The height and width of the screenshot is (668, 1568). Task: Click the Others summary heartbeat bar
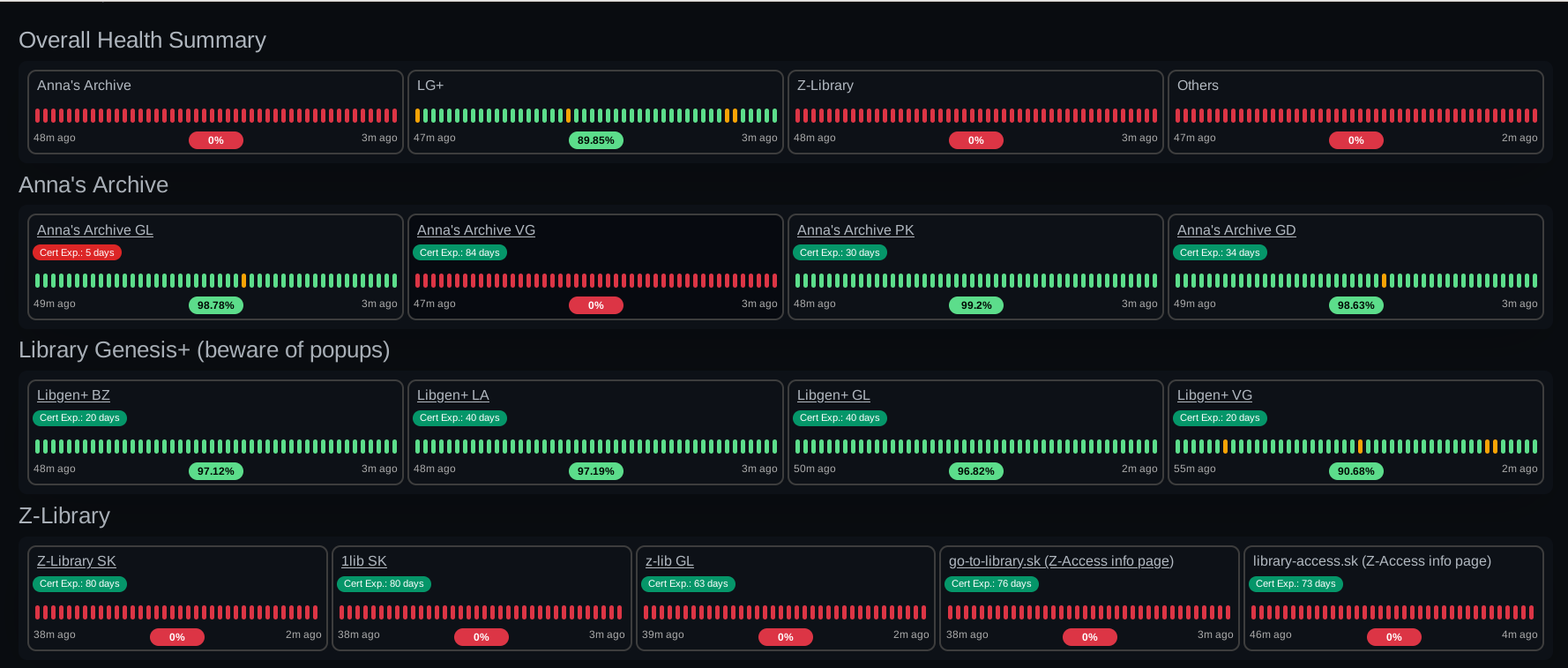(x=1356, y=116)
